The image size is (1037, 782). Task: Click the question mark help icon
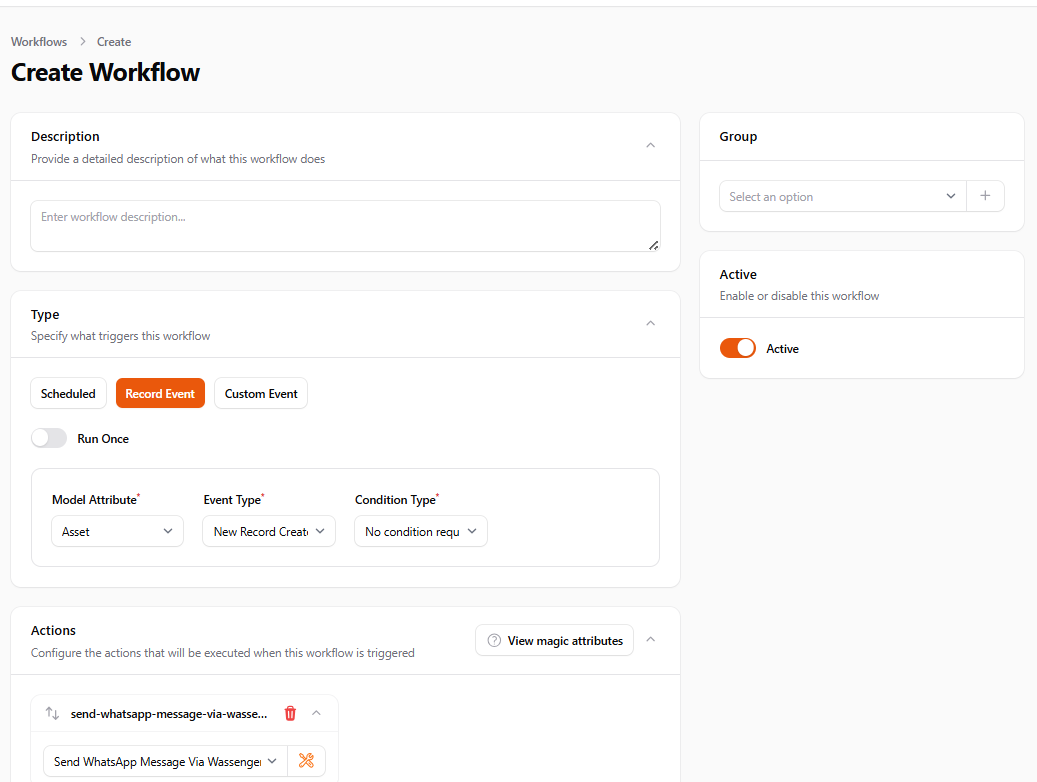click(494, 640)
